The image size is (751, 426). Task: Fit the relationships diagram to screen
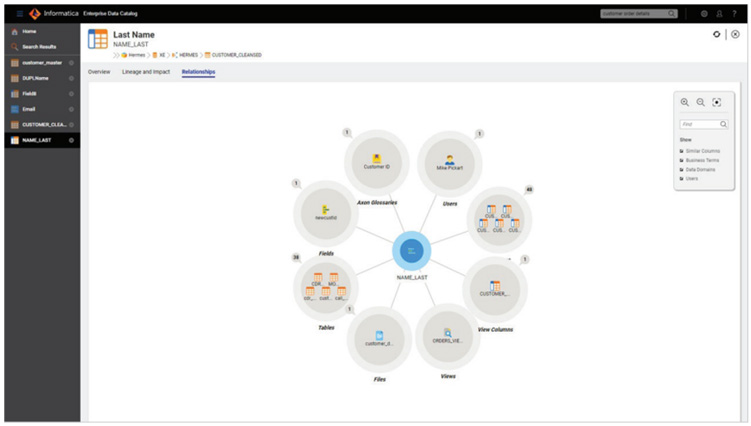coord(717,102)
